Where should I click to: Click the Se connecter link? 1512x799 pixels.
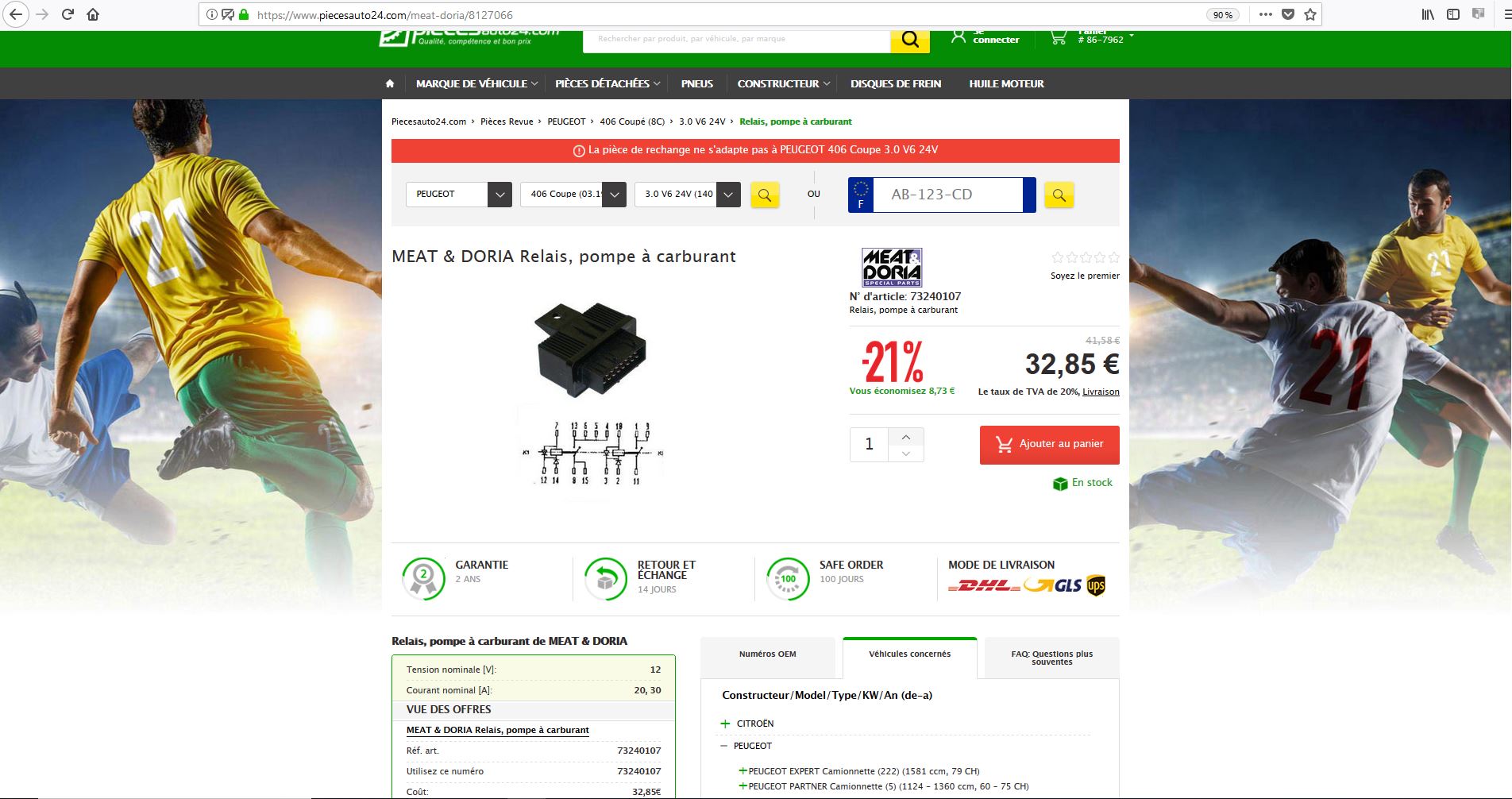[x=996, y=37]
